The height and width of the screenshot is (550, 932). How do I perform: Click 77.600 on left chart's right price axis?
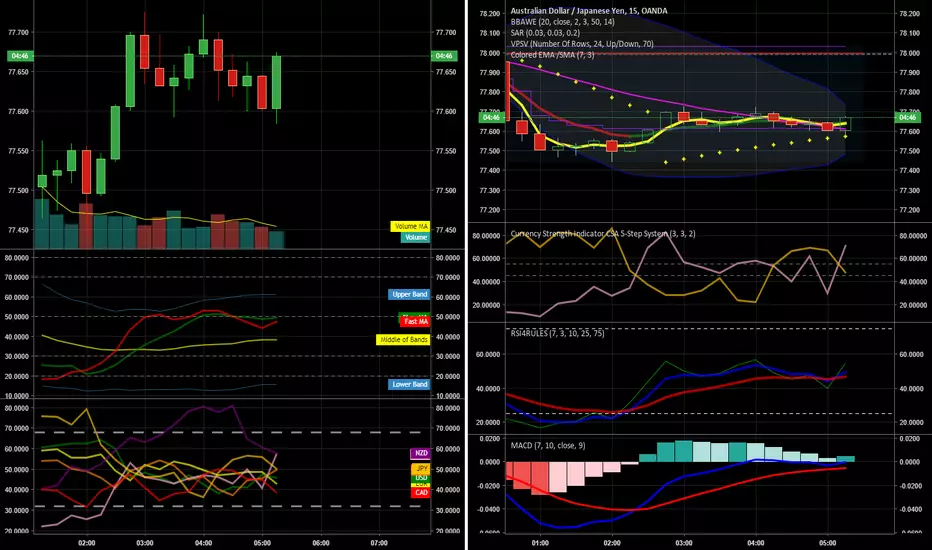446,112
